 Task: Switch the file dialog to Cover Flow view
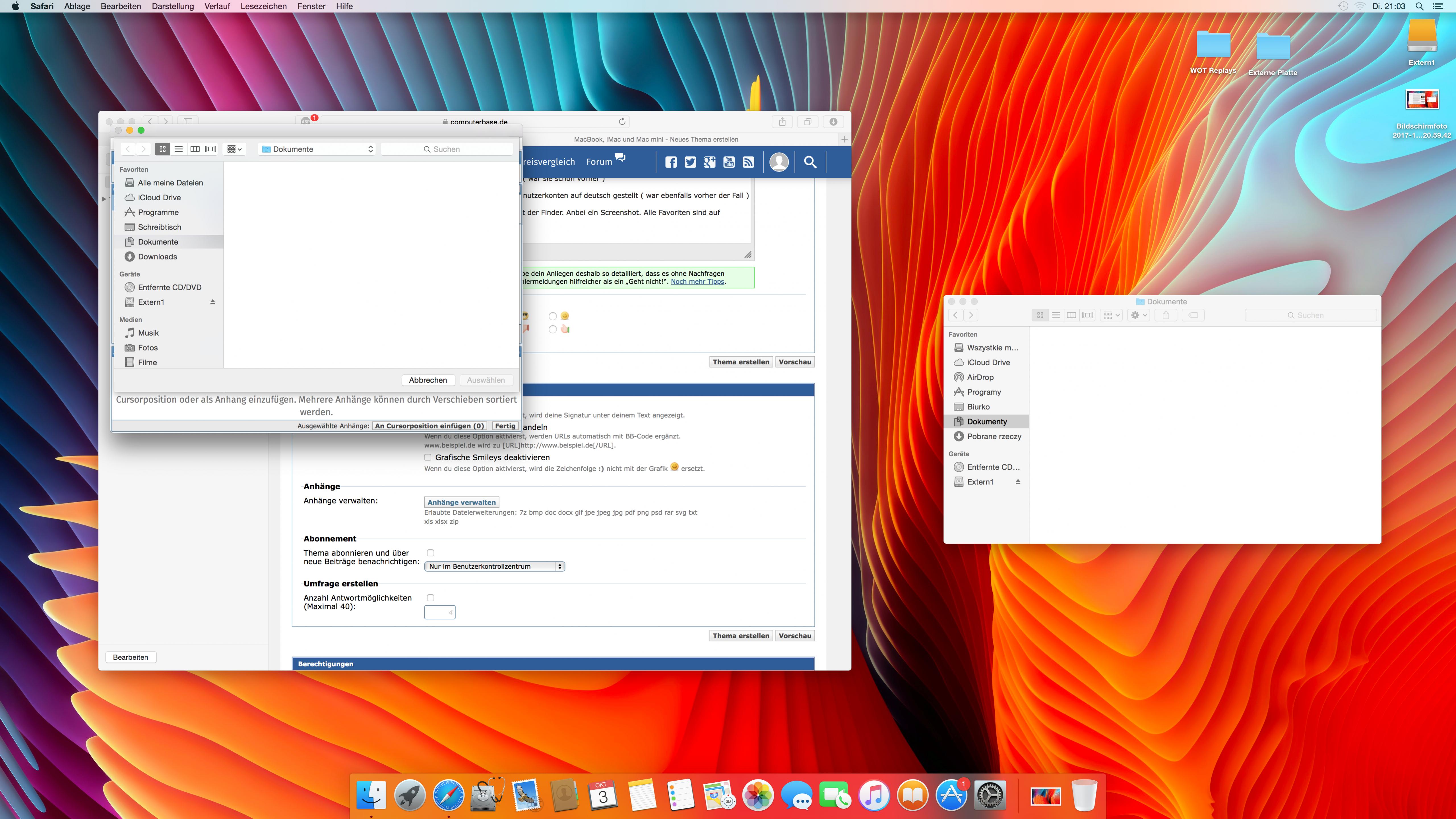(x=210, y=149)
